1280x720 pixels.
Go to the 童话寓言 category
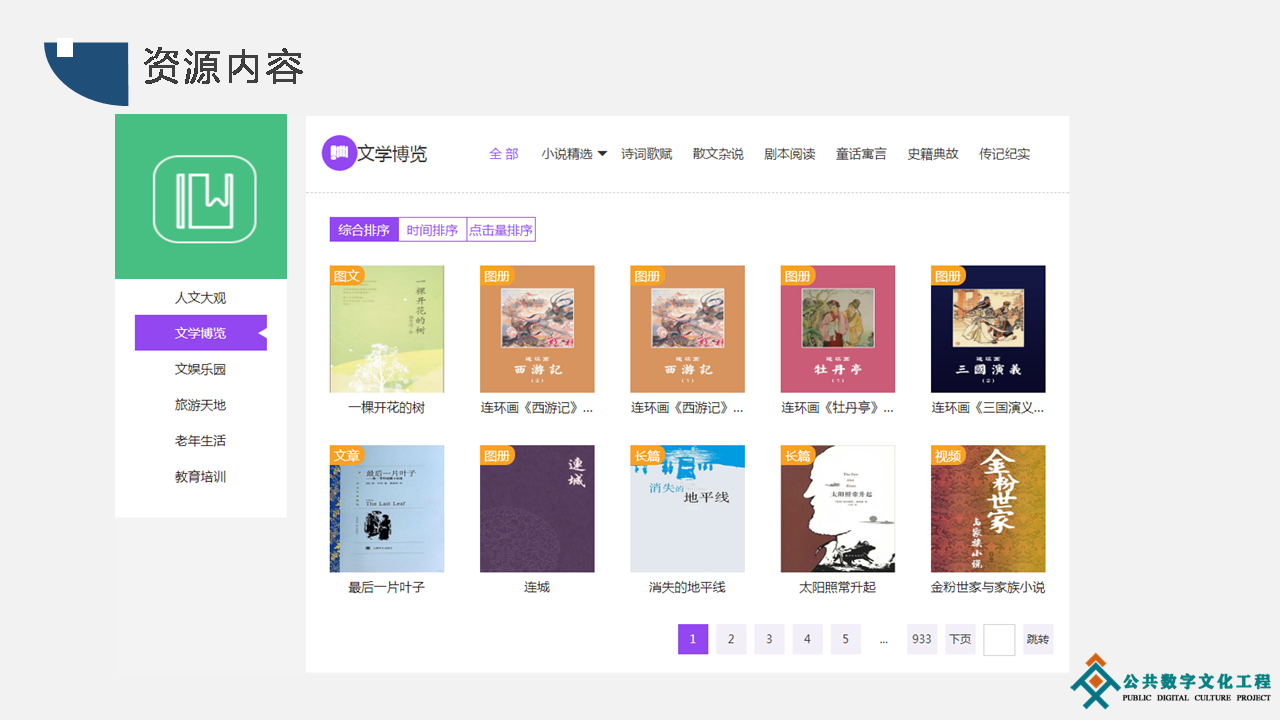point(861,154)
